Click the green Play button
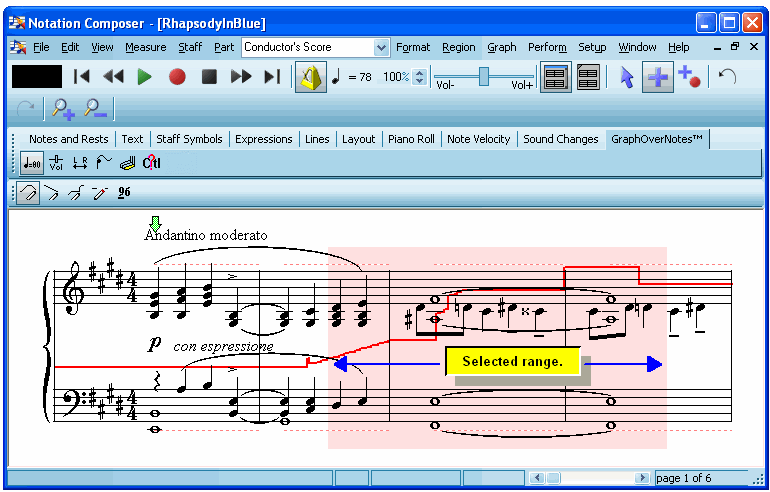The width and height of the screenshot is (770, 492). point(144,77)
